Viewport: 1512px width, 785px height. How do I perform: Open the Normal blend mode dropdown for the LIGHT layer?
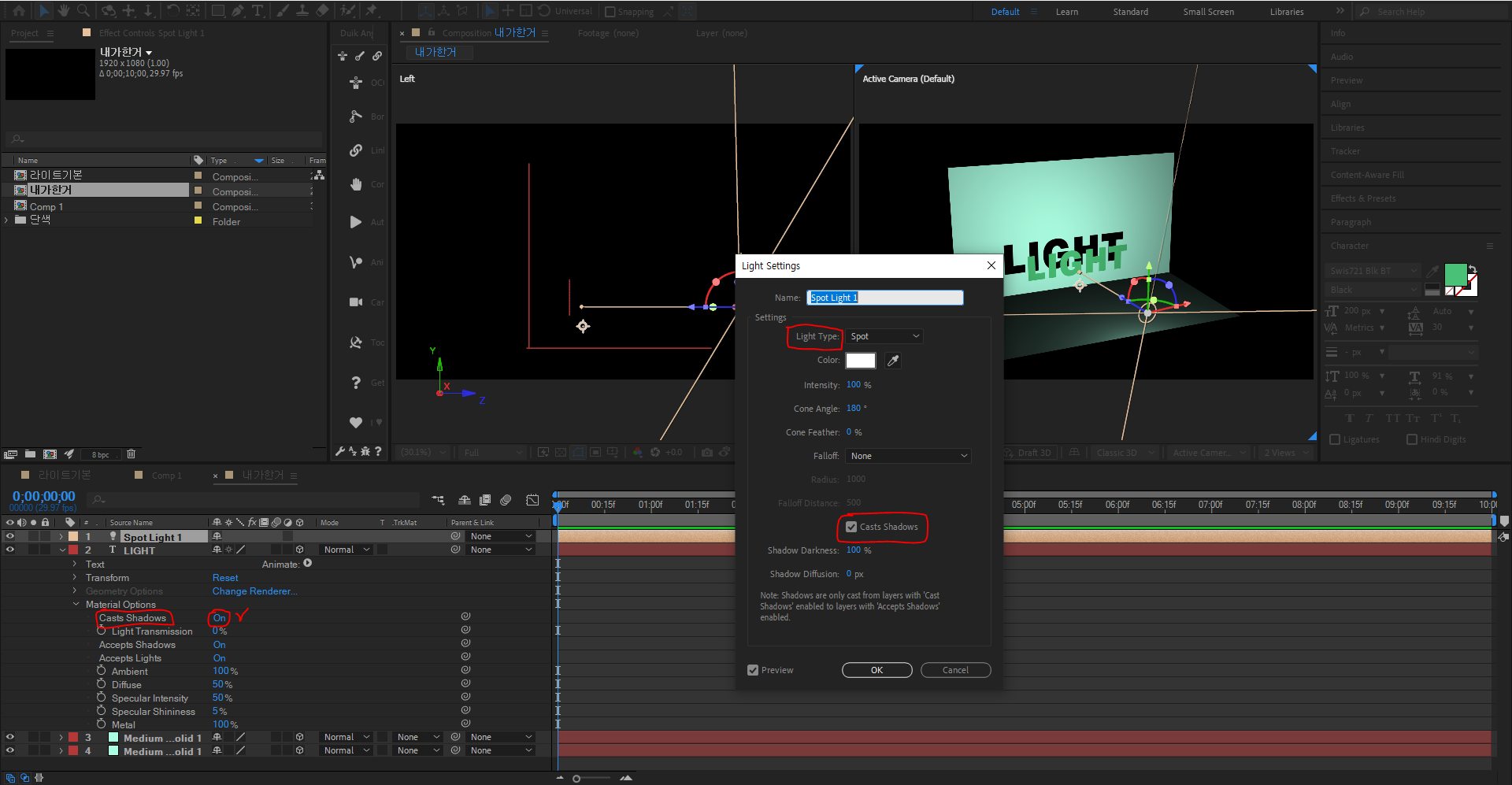pyautogui.click(x=346, y=550)
